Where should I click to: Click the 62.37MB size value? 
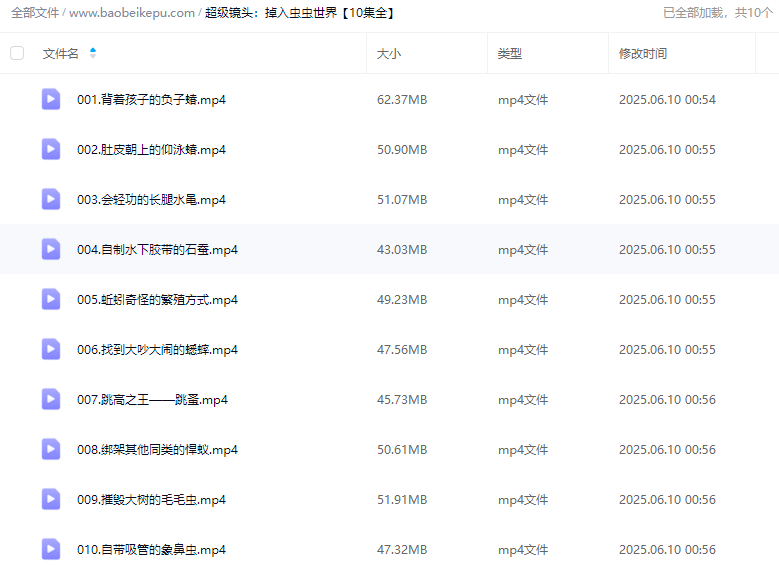(x=402, y=99)
